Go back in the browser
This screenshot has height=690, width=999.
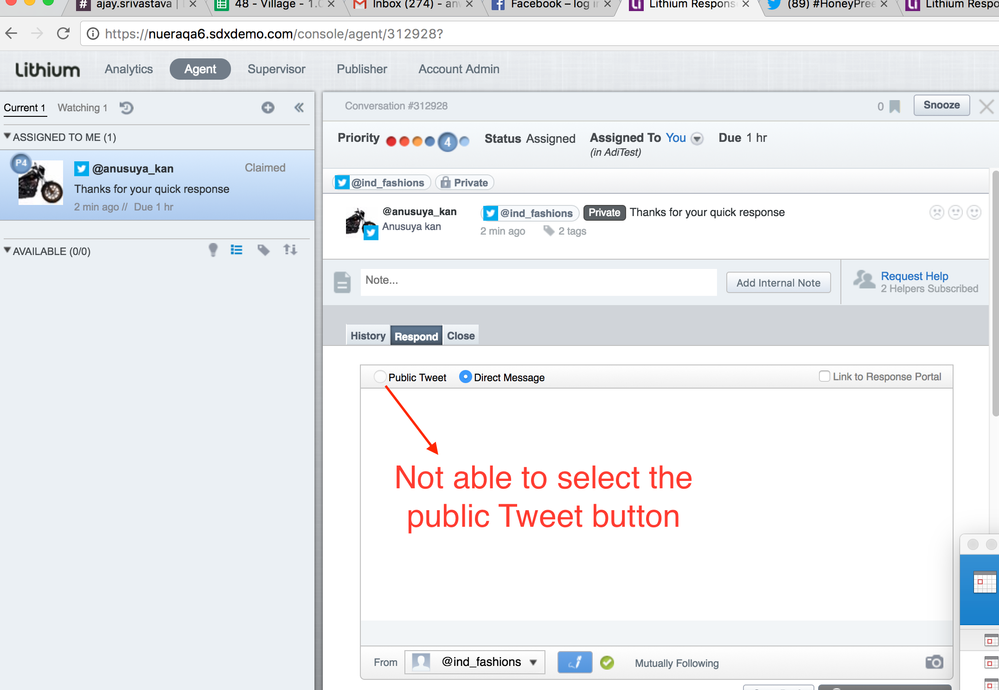[11, 33]
